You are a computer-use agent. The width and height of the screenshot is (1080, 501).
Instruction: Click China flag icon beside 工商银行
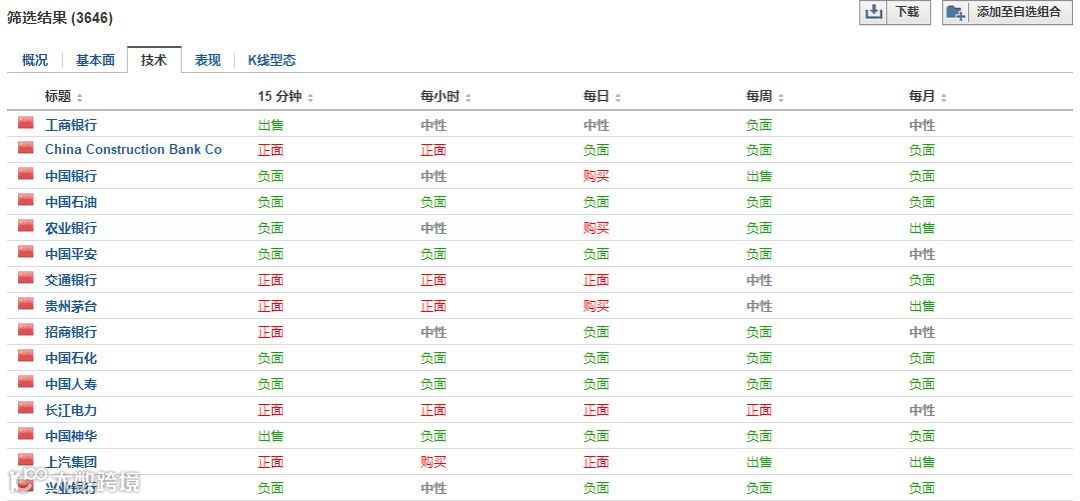coord(25,123)
